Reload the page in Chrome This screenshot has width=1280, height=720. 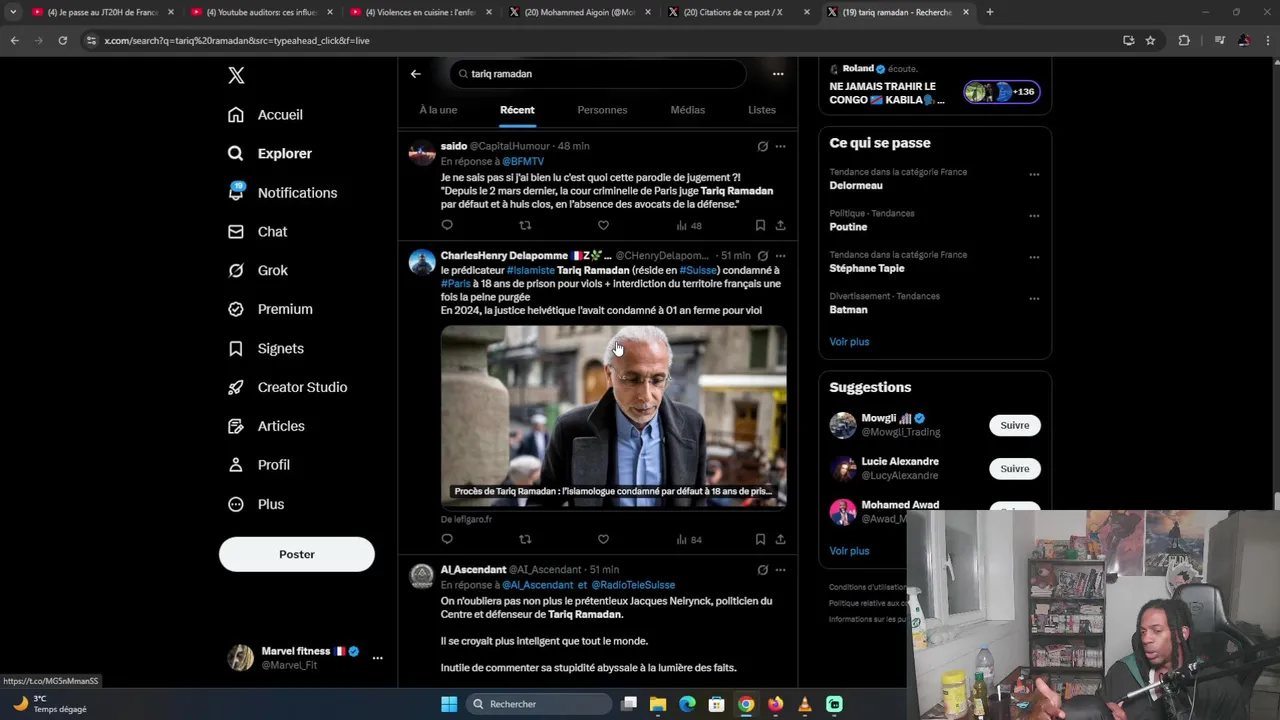pyautogui.click(x=62, y=41)
